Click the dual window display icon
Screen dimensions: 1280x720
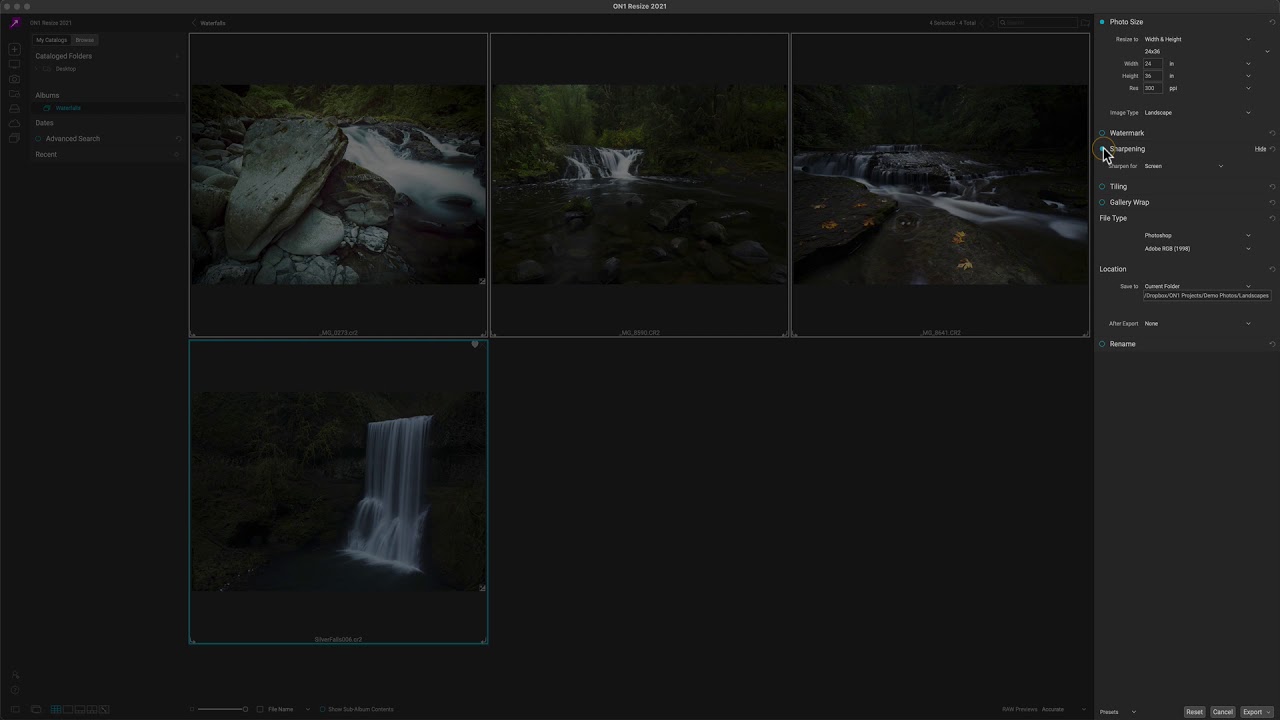click(36, 709)
